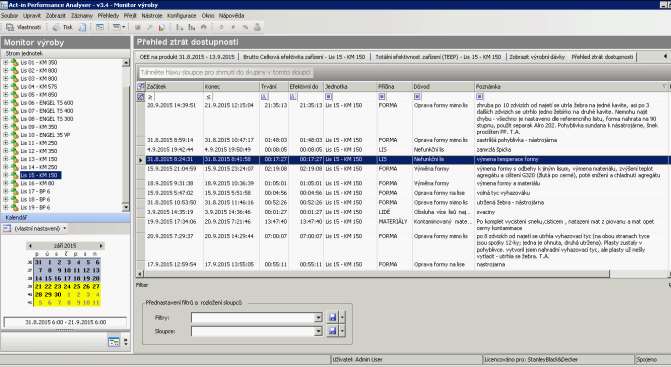
Task: Click the machine icon of Lis 01 - KM 350
Action: (x=15, y=62)
